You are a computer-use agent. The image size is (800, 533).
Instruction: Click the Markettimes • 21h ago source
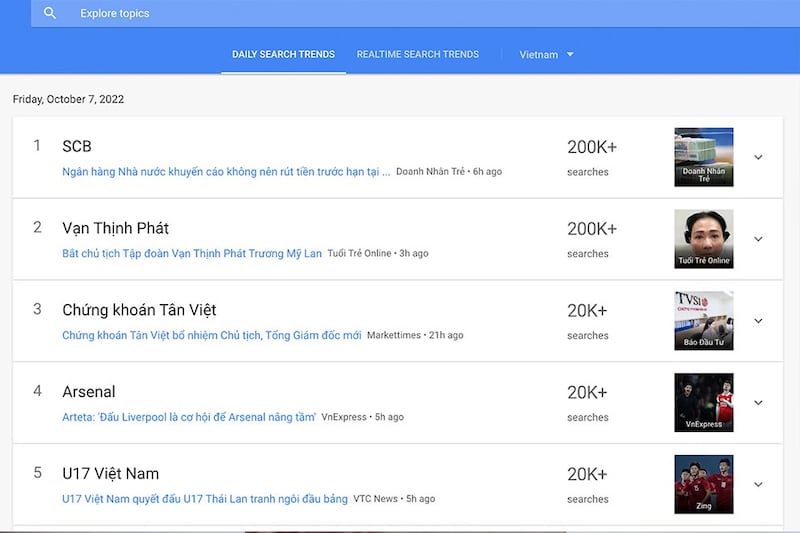click(415, 335)
